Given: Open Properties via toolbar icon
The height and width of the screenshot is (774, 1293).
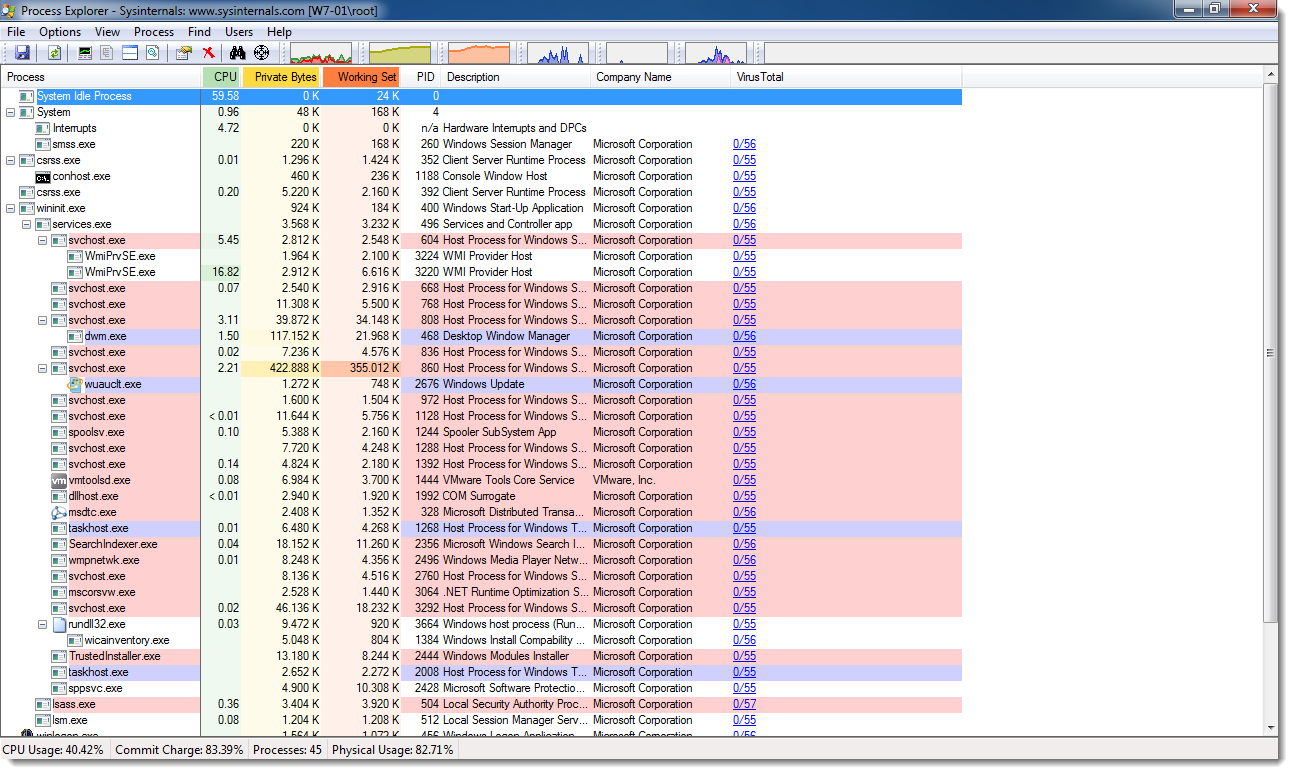Looking at the screenshot, I should click(184, 53).
